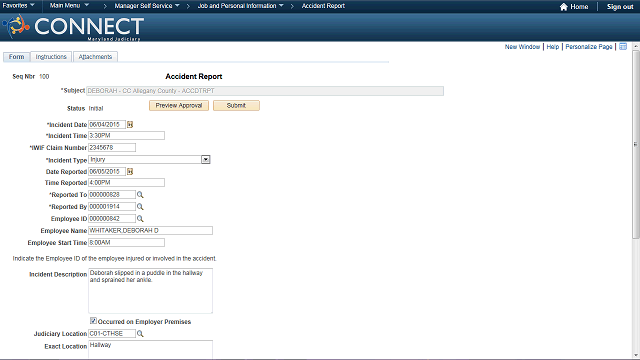Screen dimensions: 640x360
Task: Switch to the Attachments tab
Action: tap(95, 57)
